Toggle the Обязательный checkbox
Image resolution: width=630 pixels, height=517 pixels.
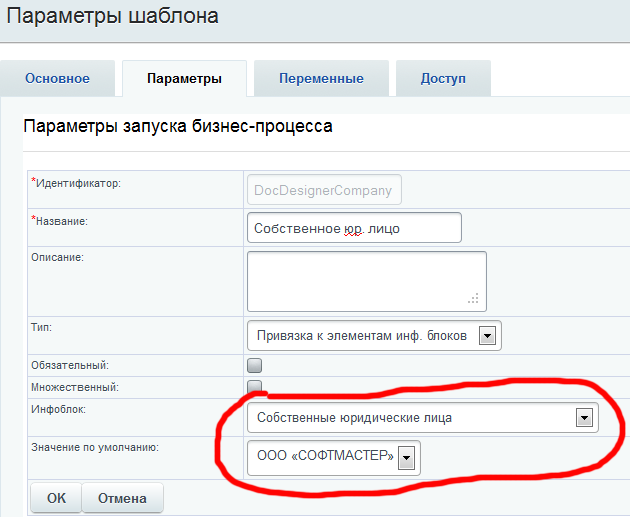[255, 365]
